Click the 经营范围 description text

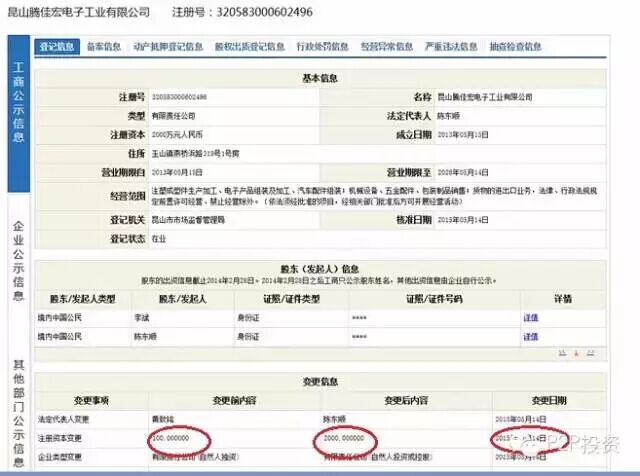pos(374,196)
